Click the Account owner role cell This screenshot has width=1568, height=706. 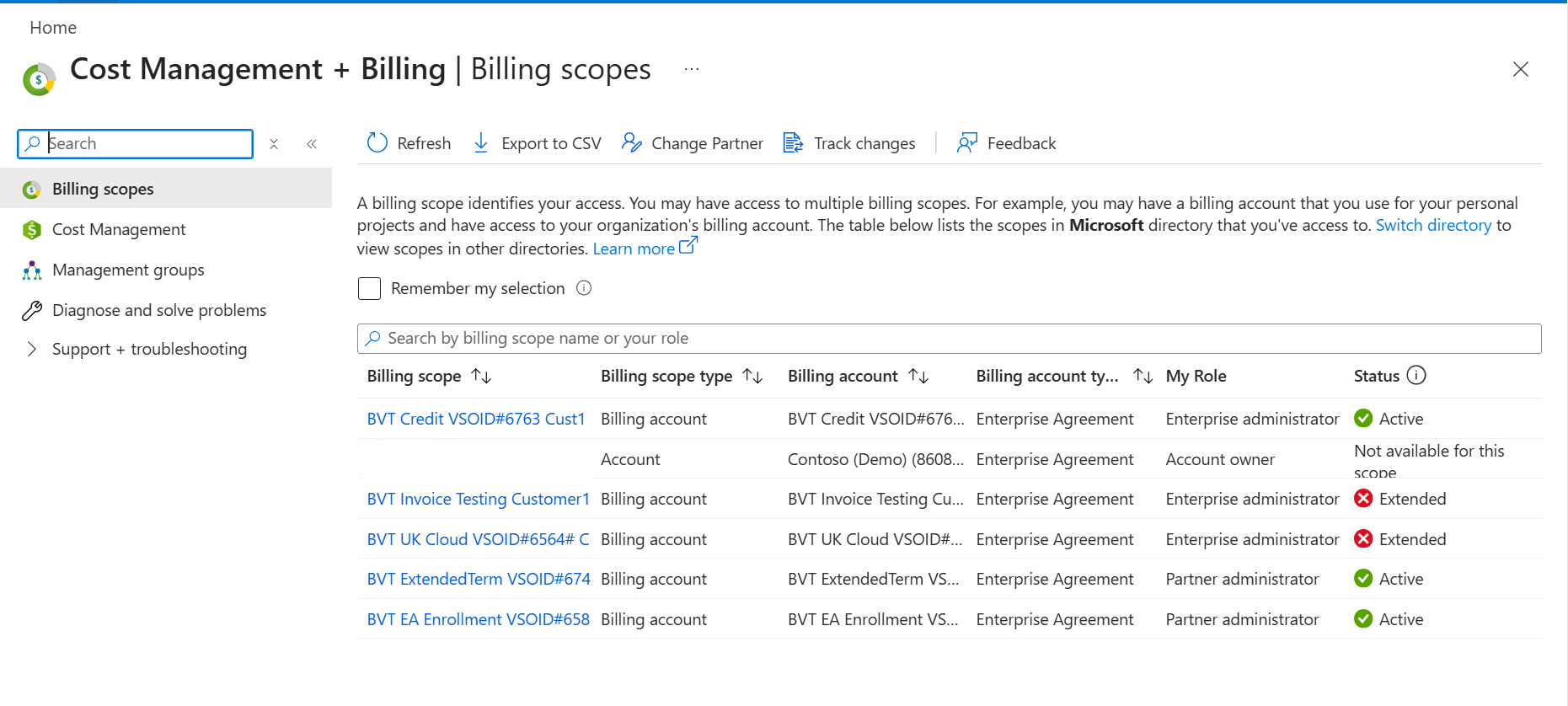1220,459
